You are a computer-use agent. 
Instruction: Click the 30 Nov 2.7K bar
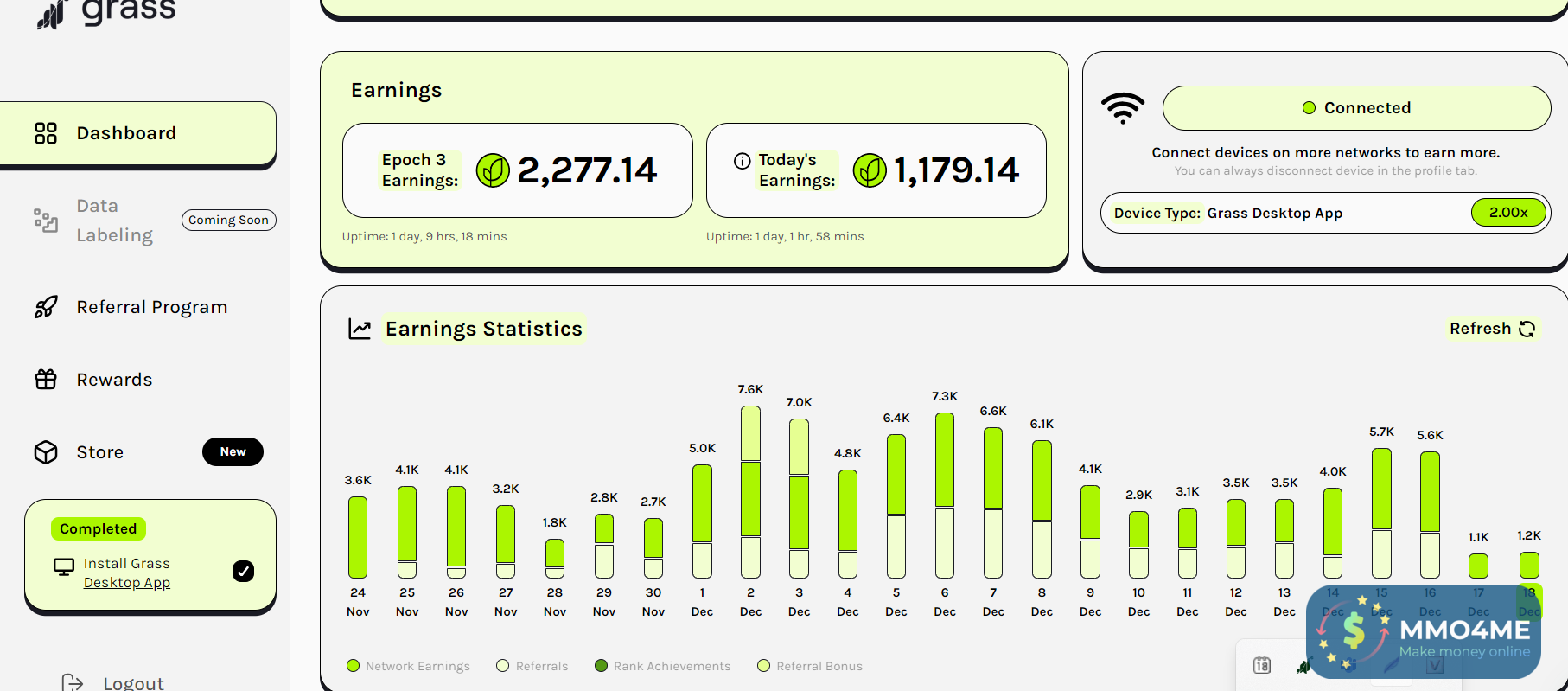[x=653, y=548]
